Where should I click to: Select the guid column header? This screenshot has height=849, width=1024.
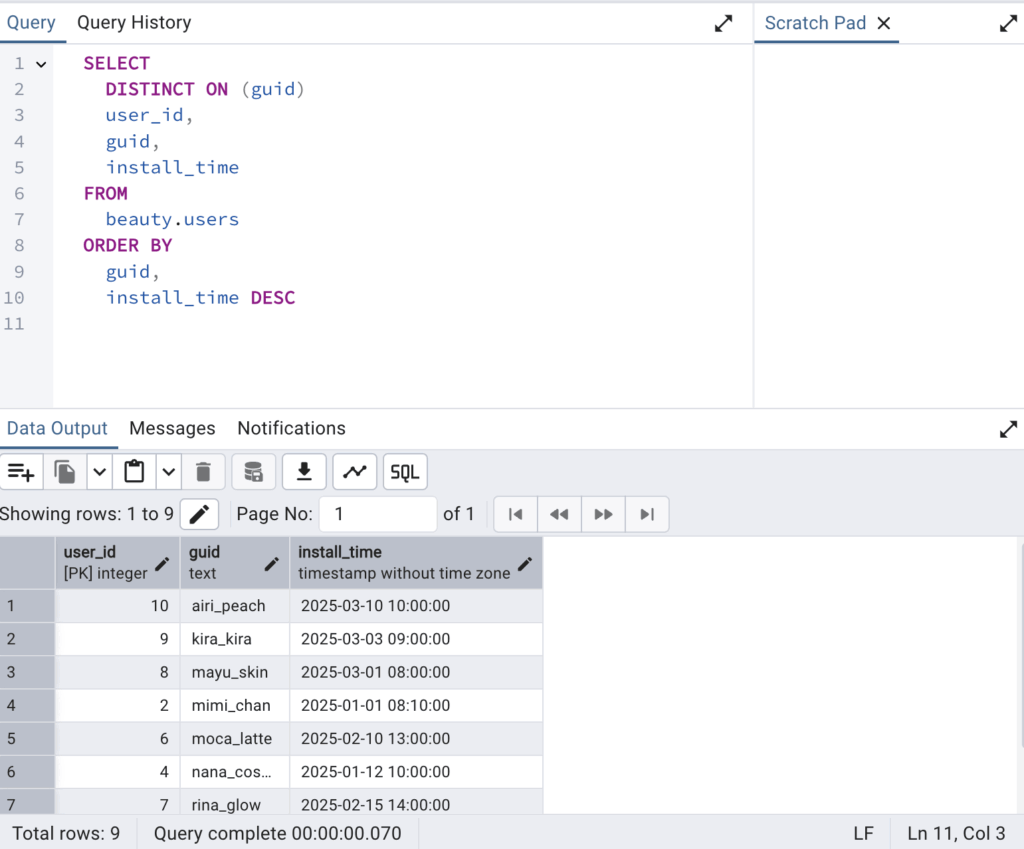click(x=235, y=562)
